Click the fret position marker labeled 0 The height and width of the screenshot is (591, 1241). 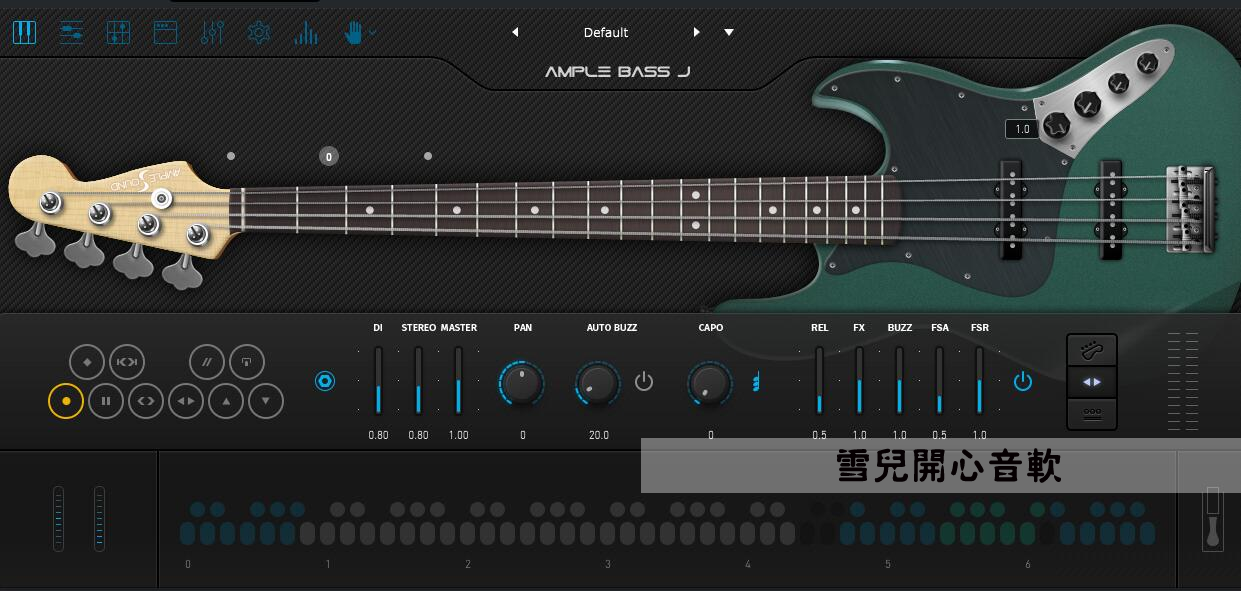pyautogui.click(x=328, y=156)
